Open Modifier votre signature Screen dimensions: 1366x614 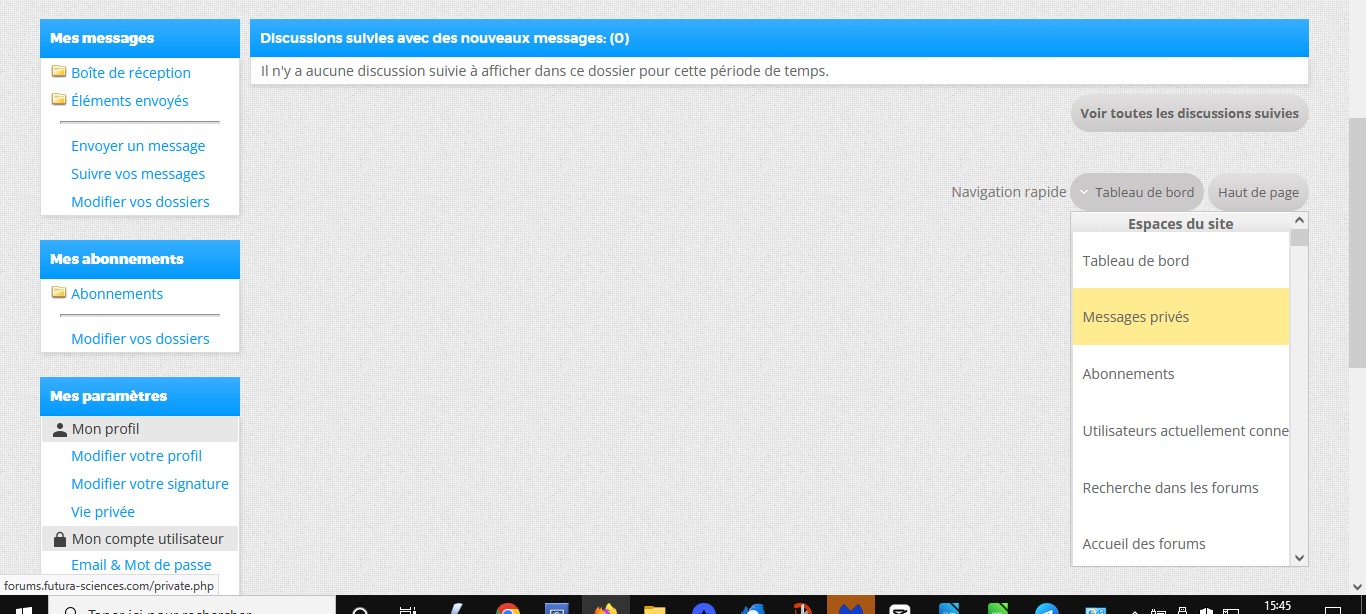[x=150, y=483]
